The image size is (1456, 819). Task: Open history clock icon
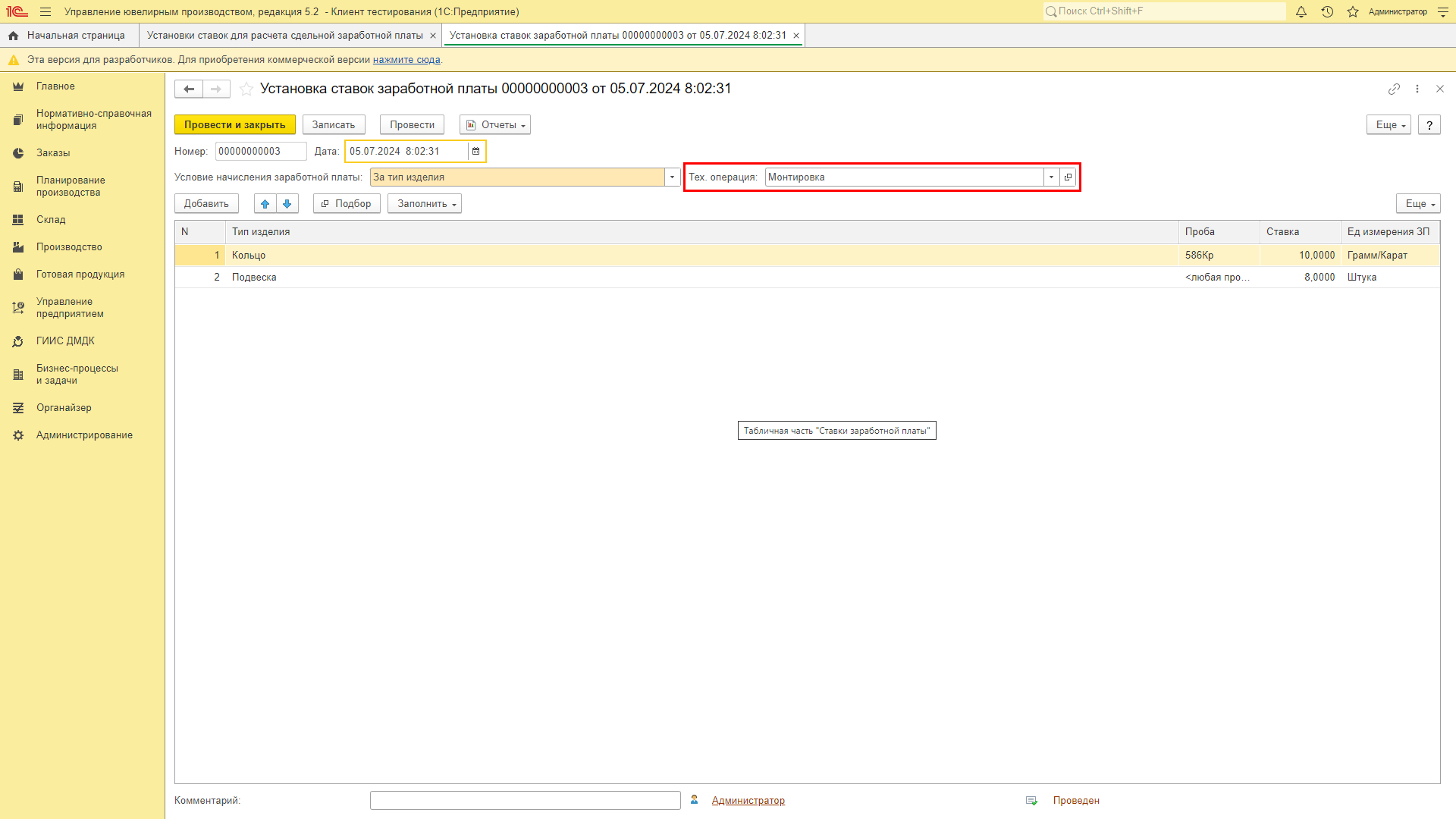tap(1327, 11)
